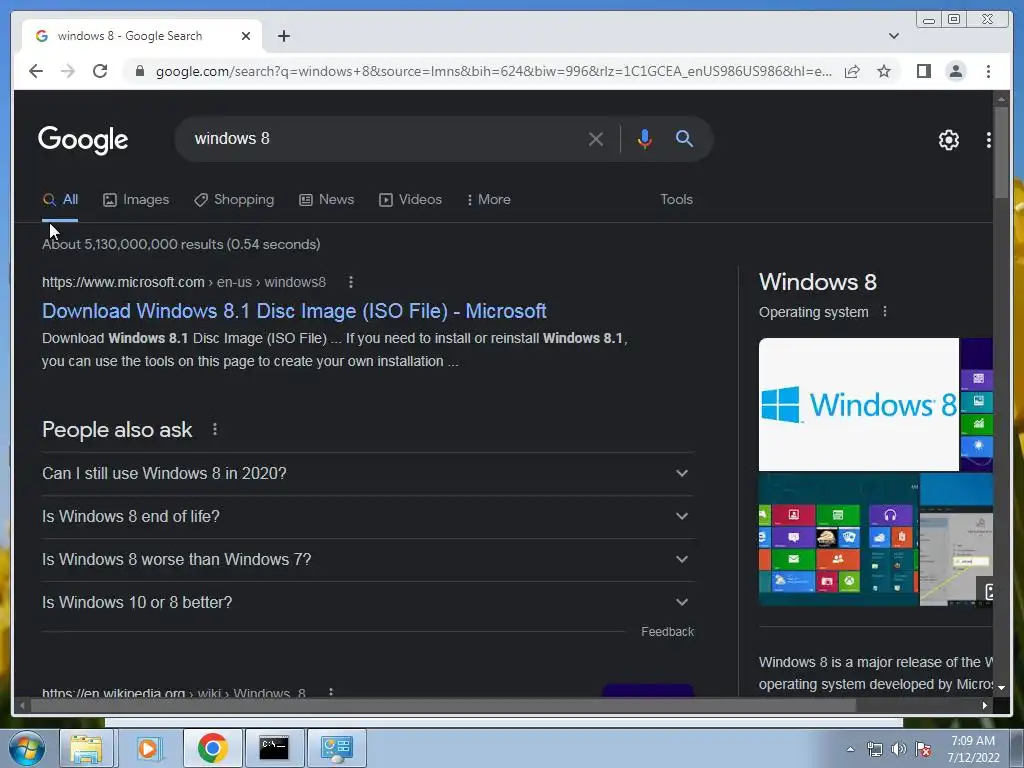Submit search with the magnifier icon
This screenshot has height=768, width=1024.
point(684,138)
